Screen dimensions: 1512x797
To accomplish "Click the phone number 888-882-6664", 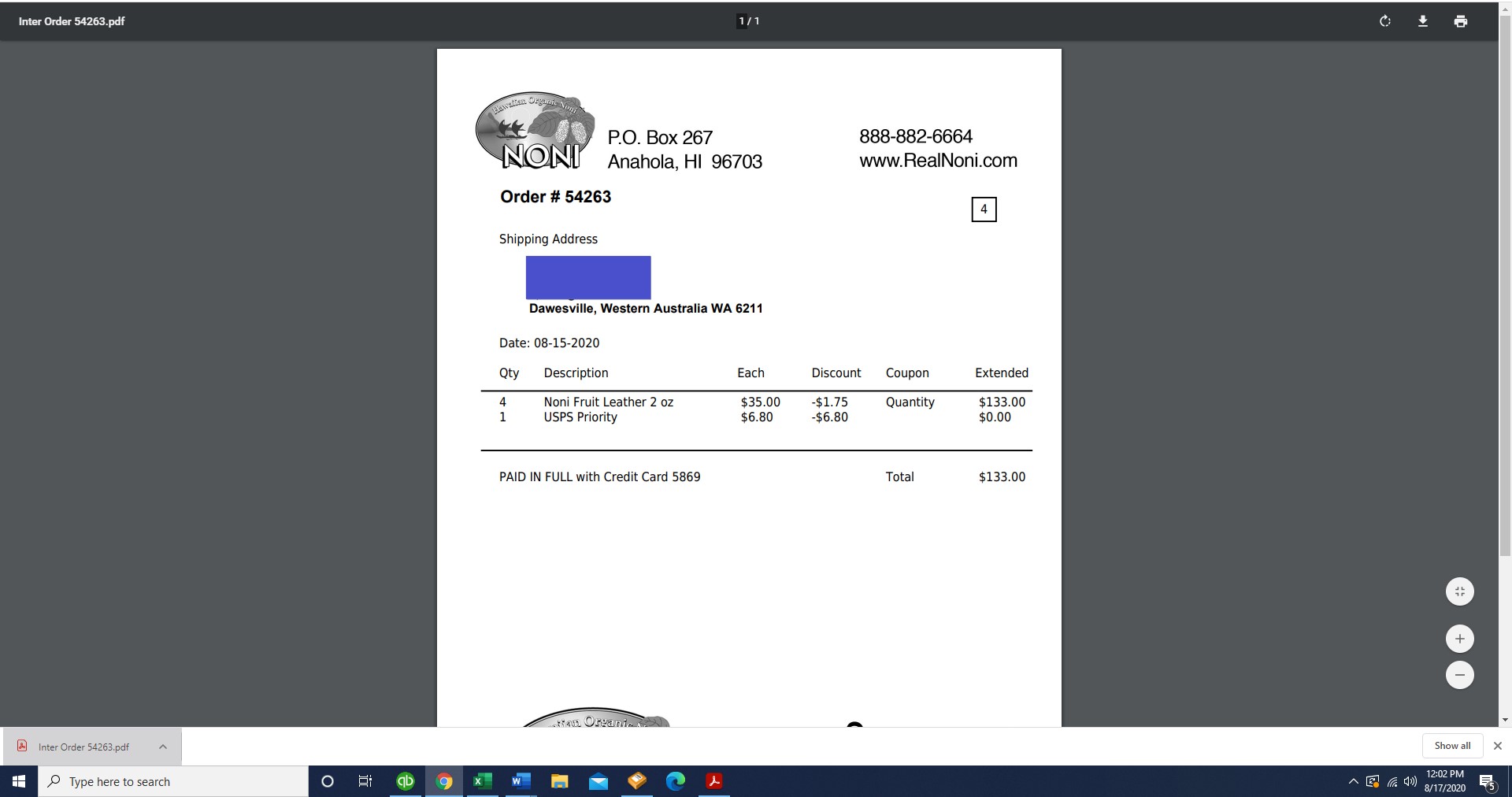I will [x=916, y=136].
